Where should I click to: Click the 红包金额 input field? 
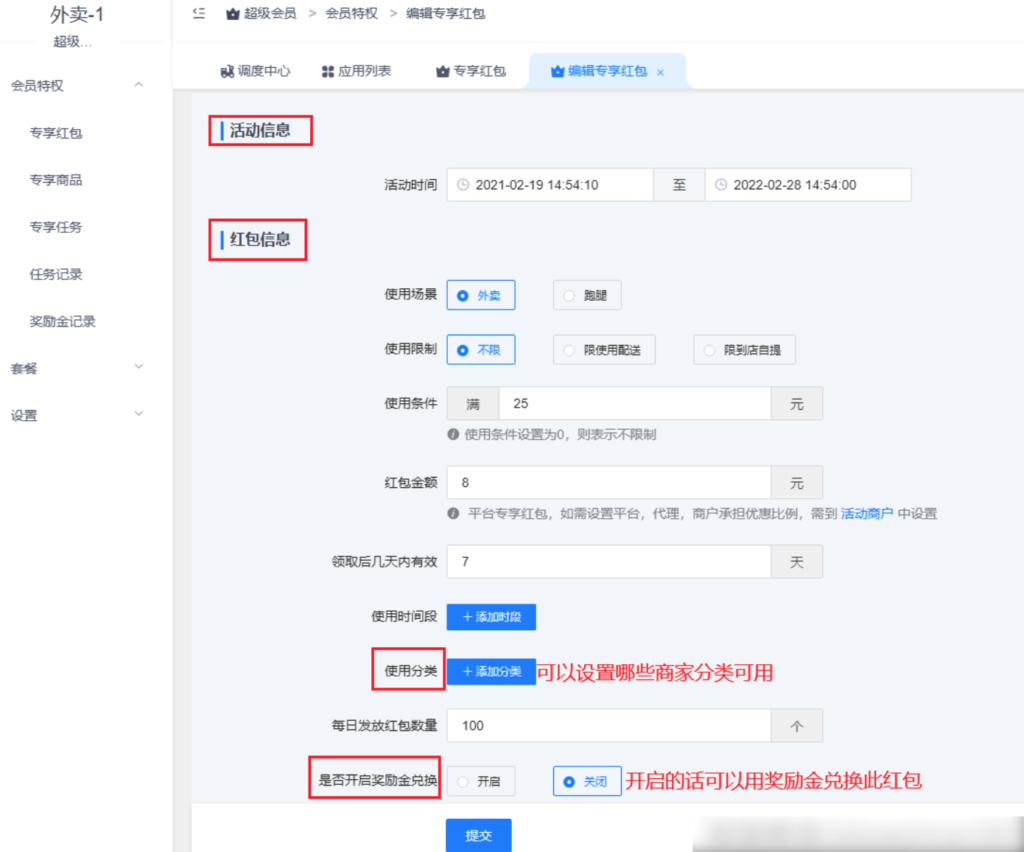click(610, 482)
